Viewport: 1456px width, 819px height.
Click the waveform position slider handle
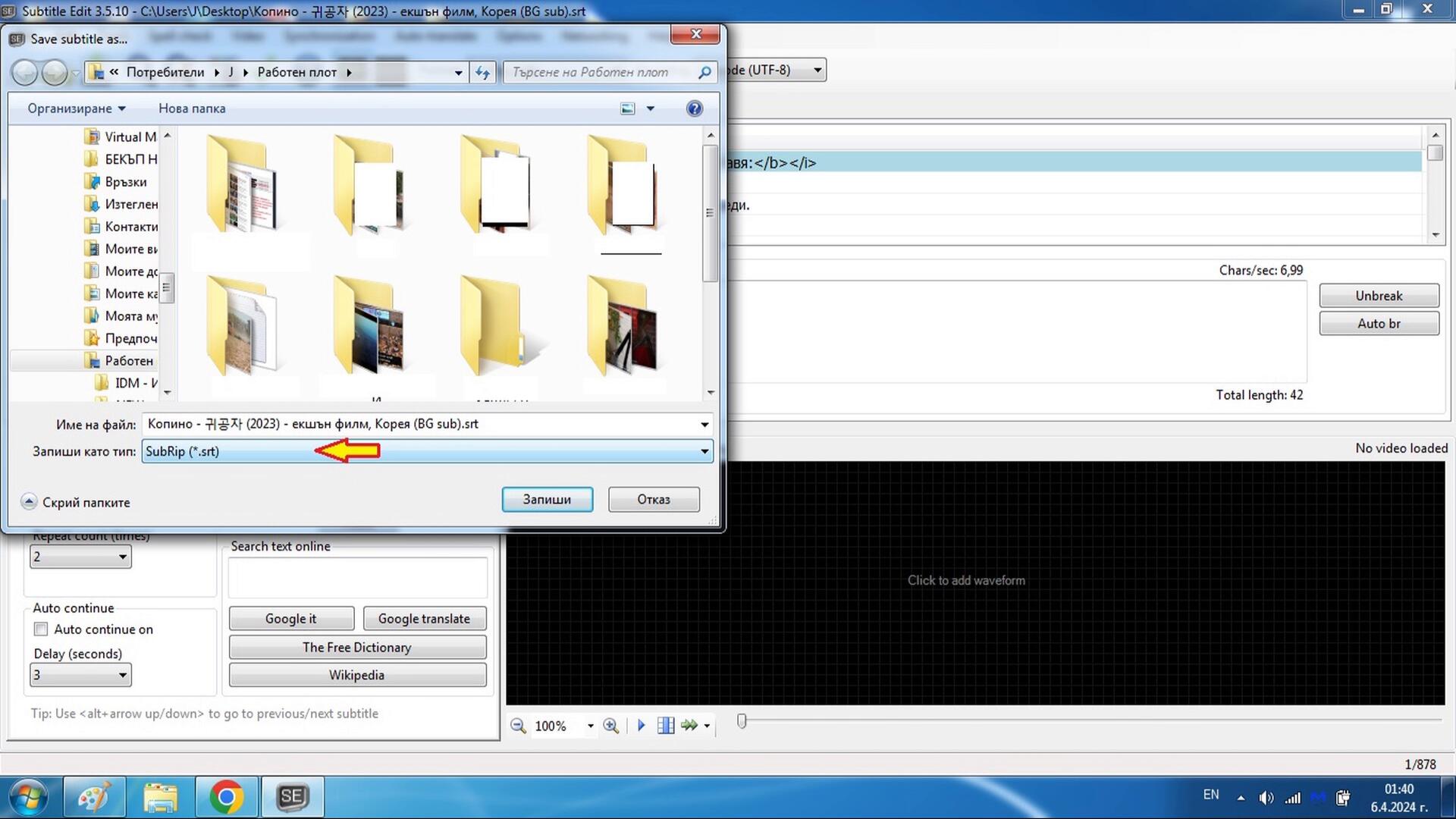point(742,721)
